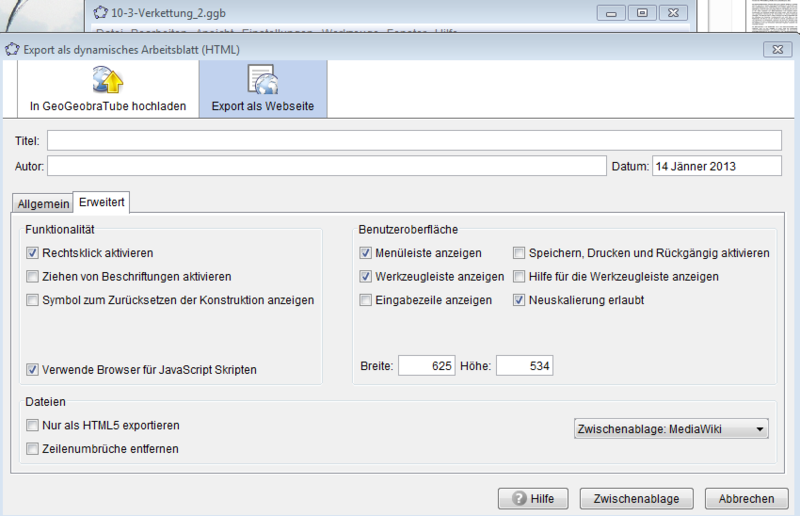
Task: Enable Speichern, Drucken und Rückgängig aktivieren
Action: click(x=519, y=253)
